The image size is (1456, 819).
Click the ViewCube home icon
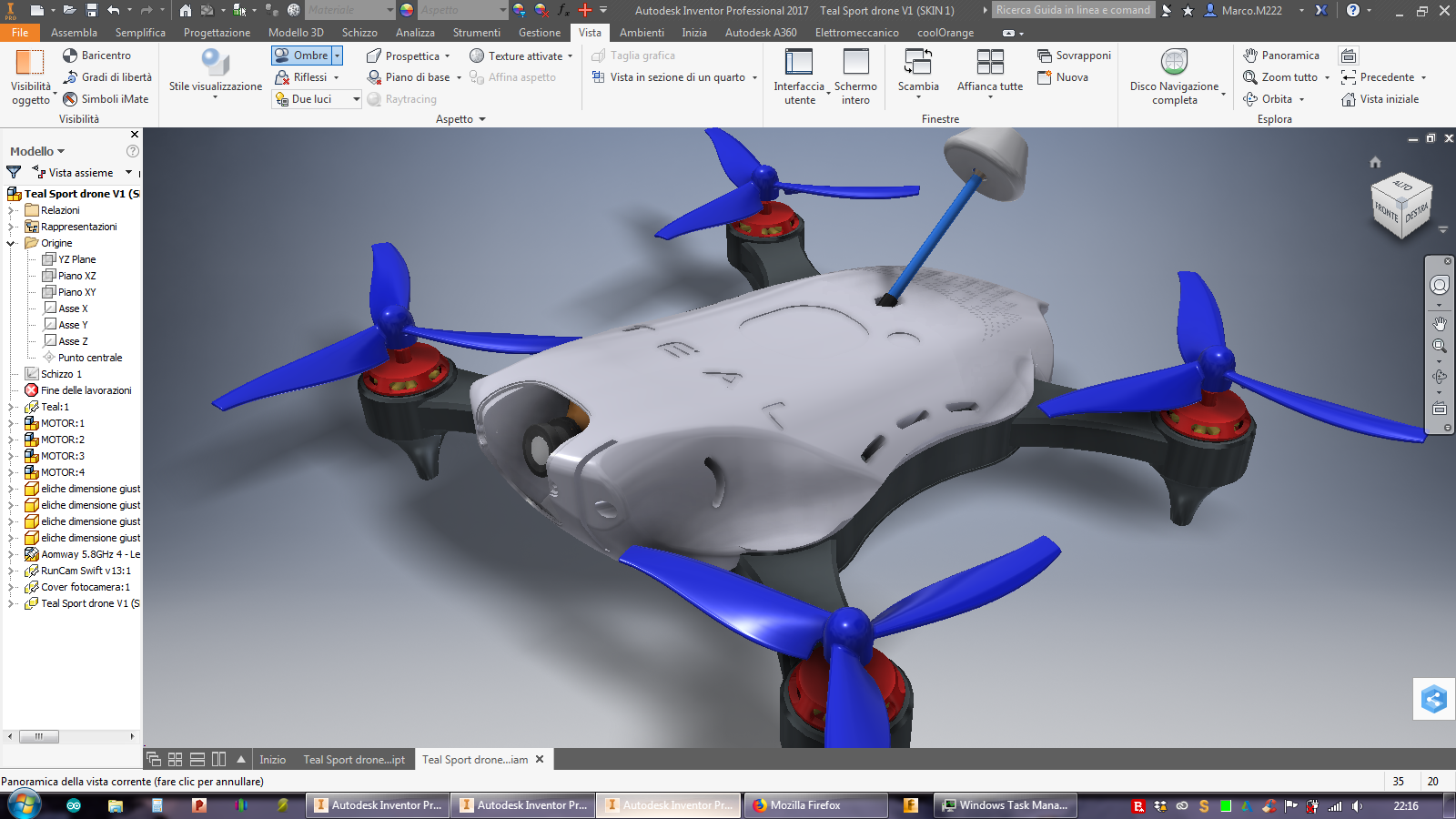coord(1375,162)
